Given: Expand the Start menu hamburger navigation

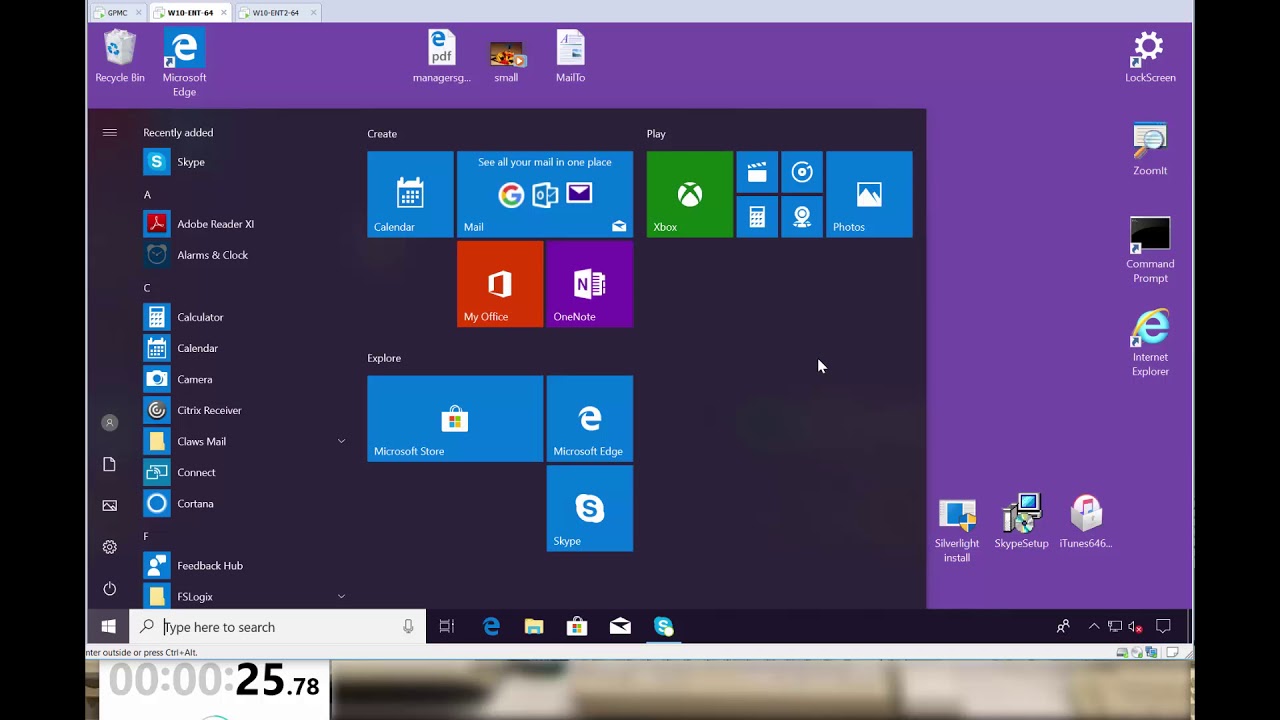Looking at the screenshot, I should [x=110, y=132].
